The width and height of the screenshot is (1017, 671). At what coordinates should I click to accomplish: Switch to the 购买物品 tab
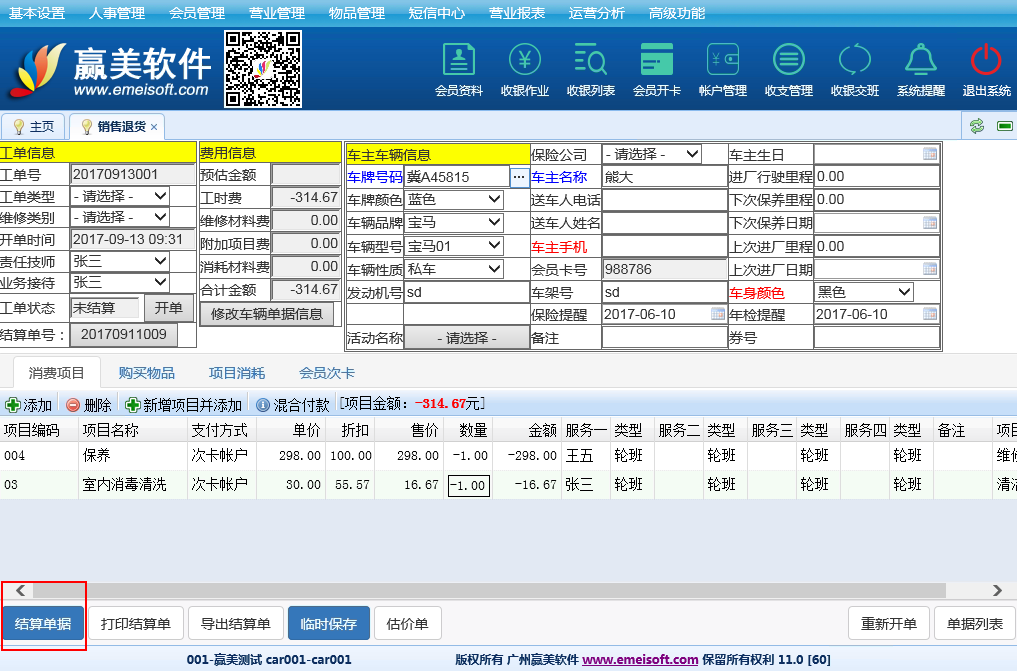point(146,373)
